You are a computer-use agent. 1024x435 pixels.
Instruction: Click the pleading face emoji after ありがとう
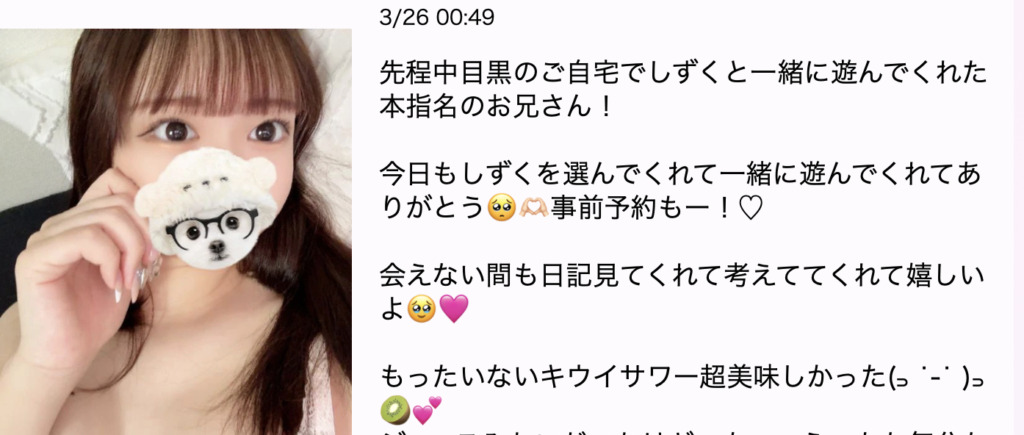[501, 209]
